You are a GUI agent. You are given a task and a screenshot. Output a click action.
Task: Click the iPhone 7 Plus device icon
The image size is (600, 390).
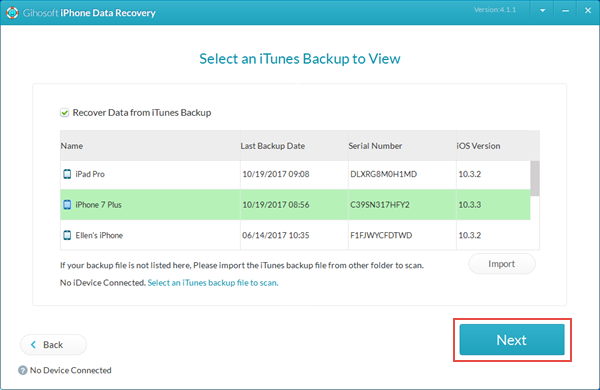point(67,205)
